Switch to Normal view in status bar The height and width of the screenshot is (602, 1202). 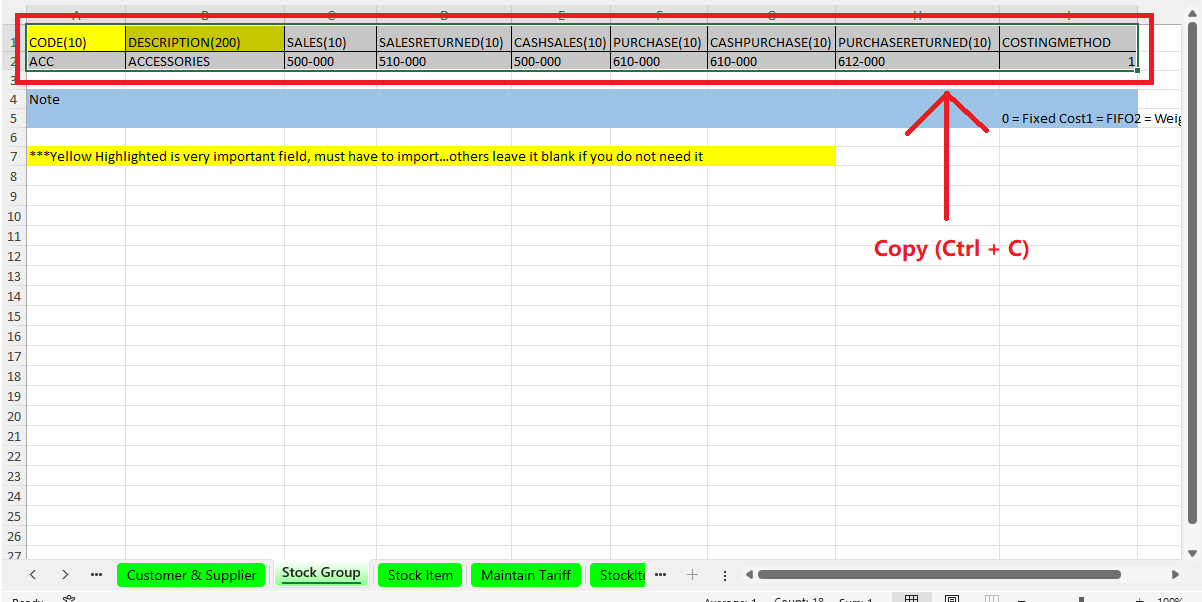click(x=911, y=599)
